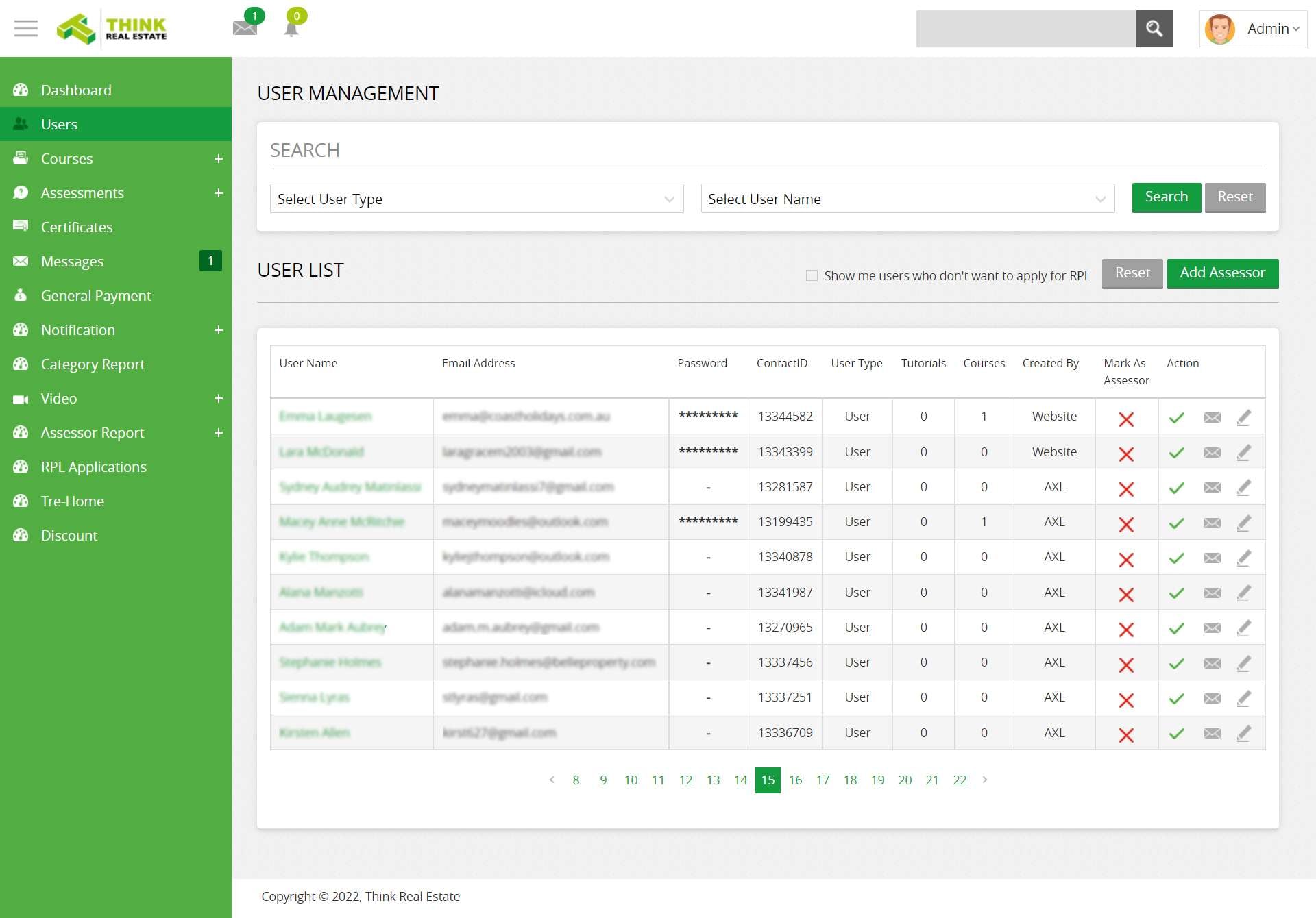Open the Admin account dropdown arrow
The height and width of the screenshot is (918, 1316).
1295,29
